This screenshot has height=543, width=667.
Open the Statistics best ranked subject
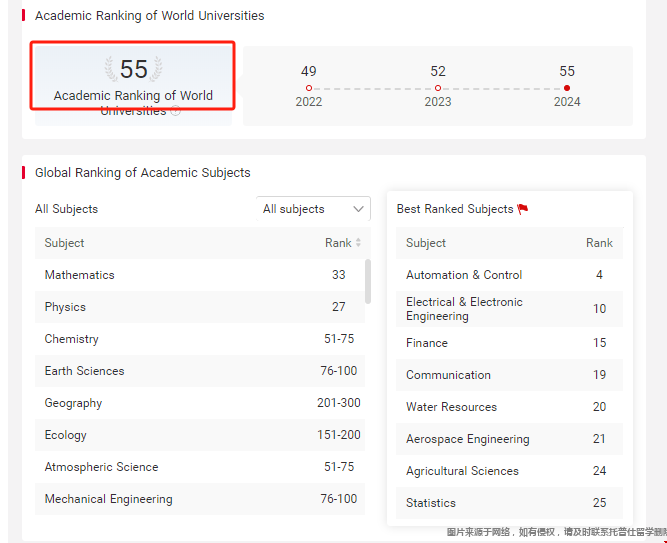(x=509, y=503)
